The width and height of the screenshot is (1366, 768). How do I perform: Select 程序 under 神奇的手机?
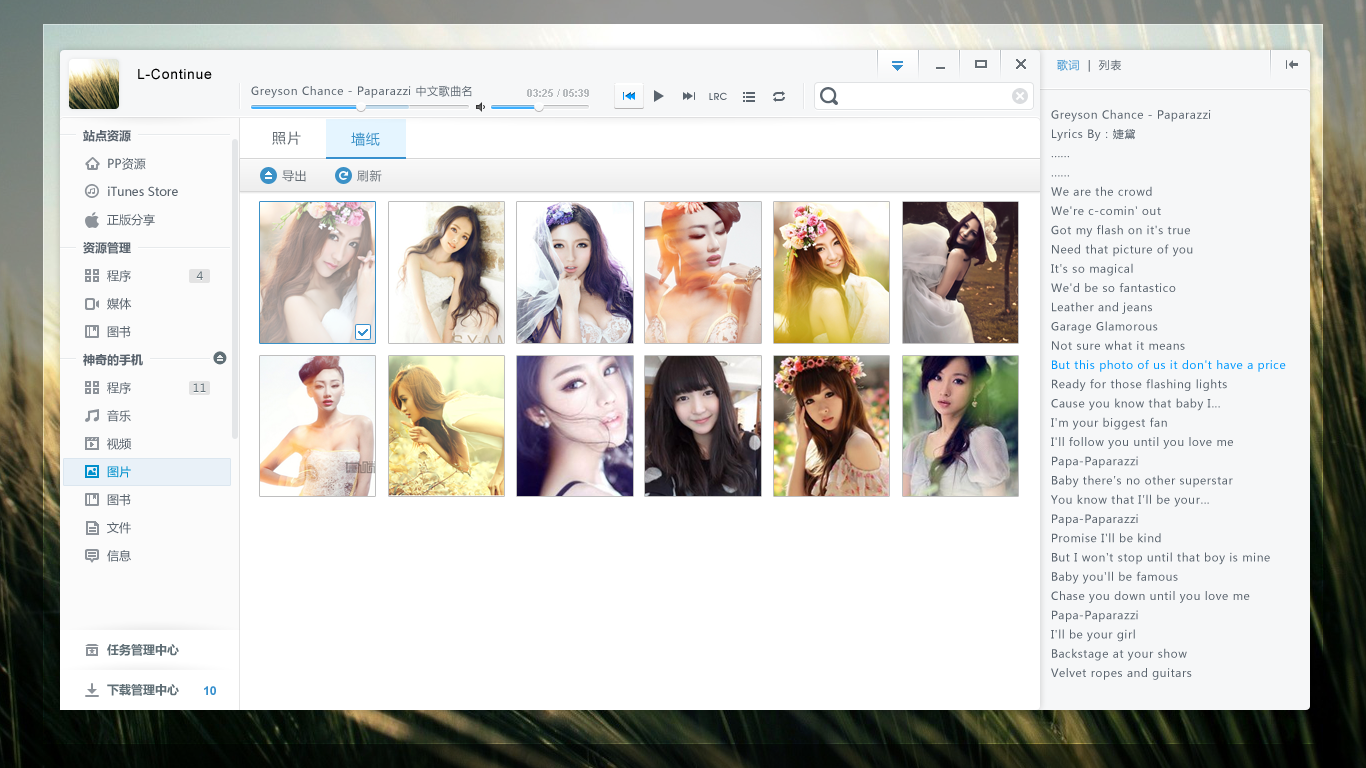point(146,388)
